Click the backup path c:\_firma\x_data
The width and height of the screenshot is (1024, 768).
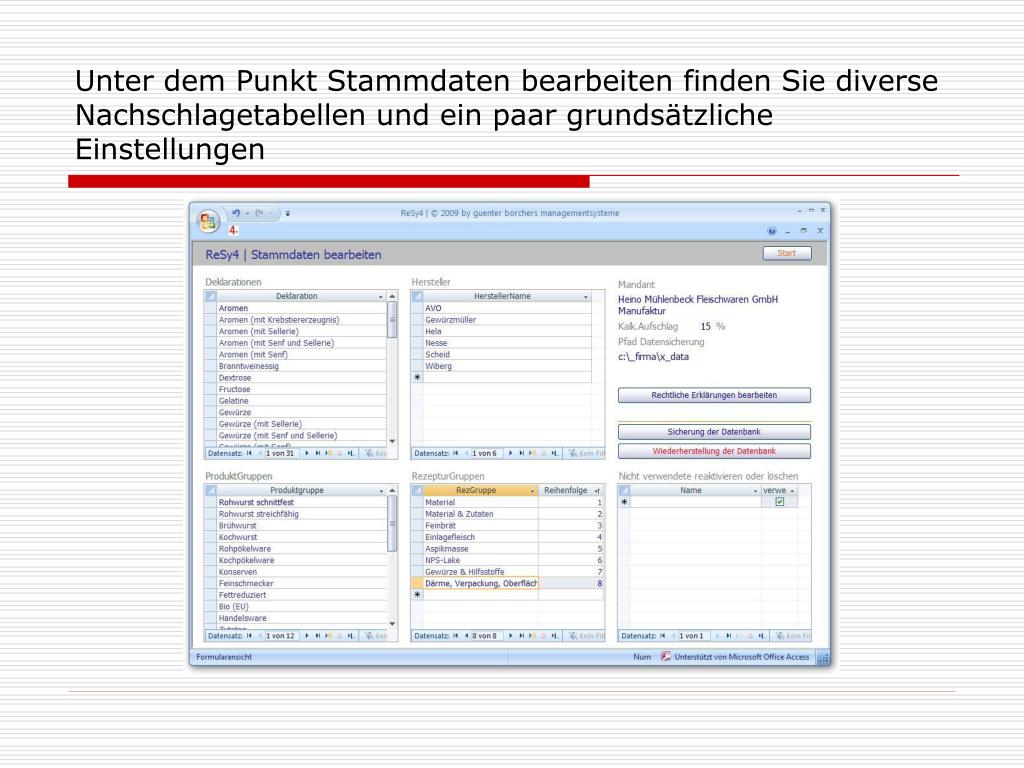click(x=653, y=357)
